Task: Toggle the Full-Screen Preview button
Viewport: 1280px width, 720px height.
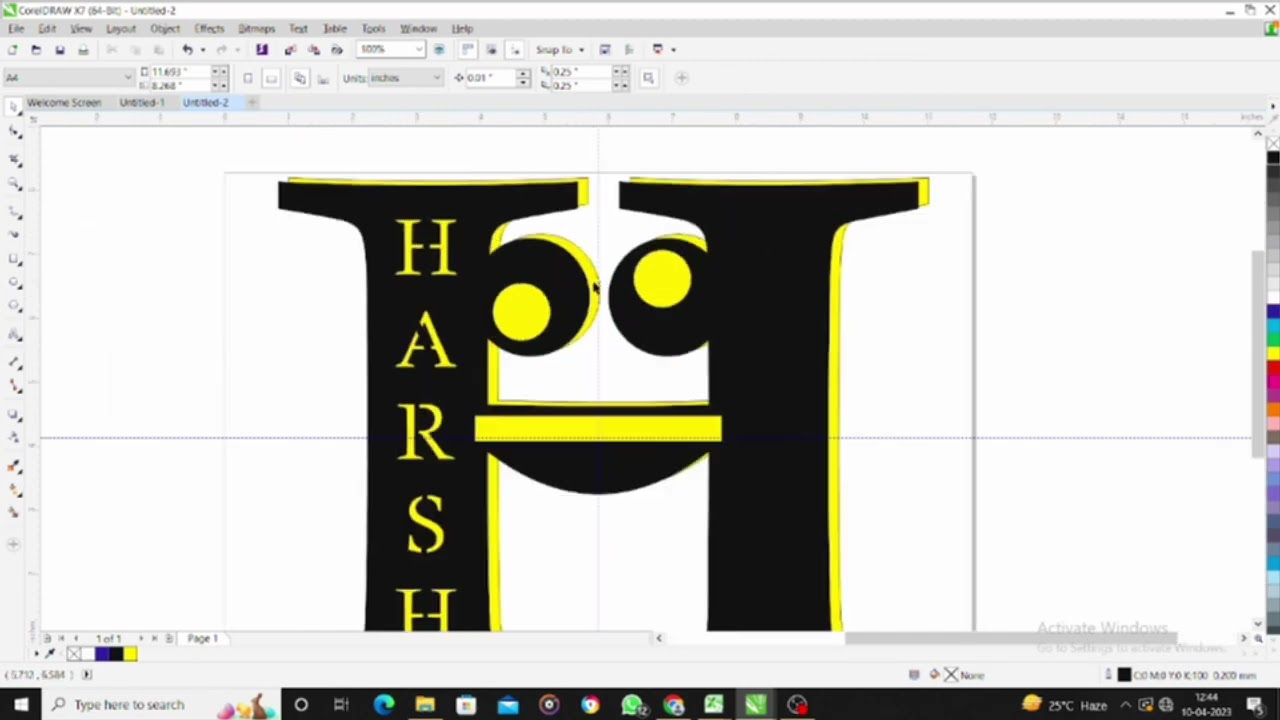Action: (439, 50)
